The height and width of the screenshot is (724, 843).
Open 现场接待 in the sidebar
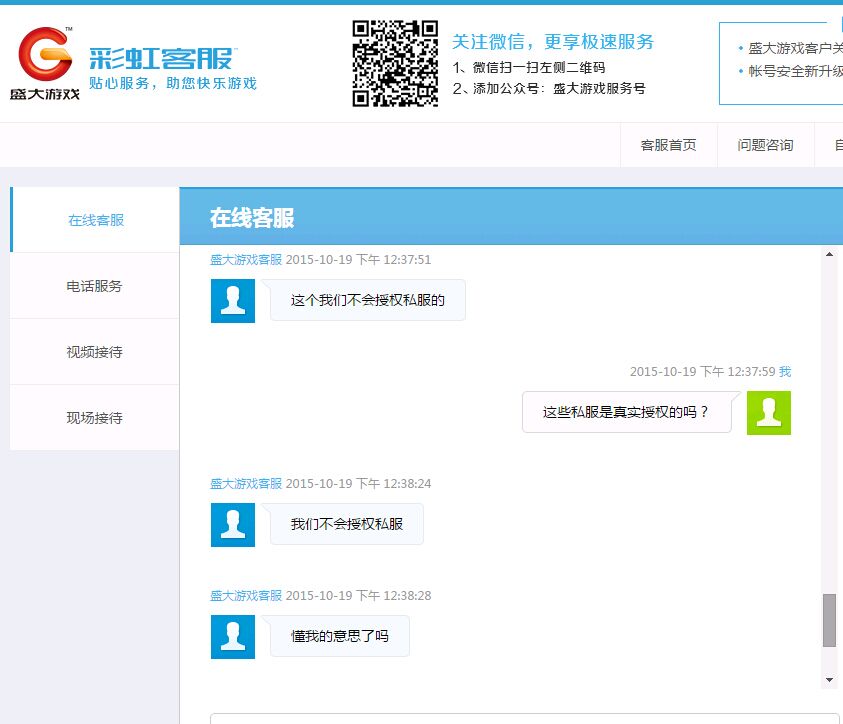click(x=95, y=418)
